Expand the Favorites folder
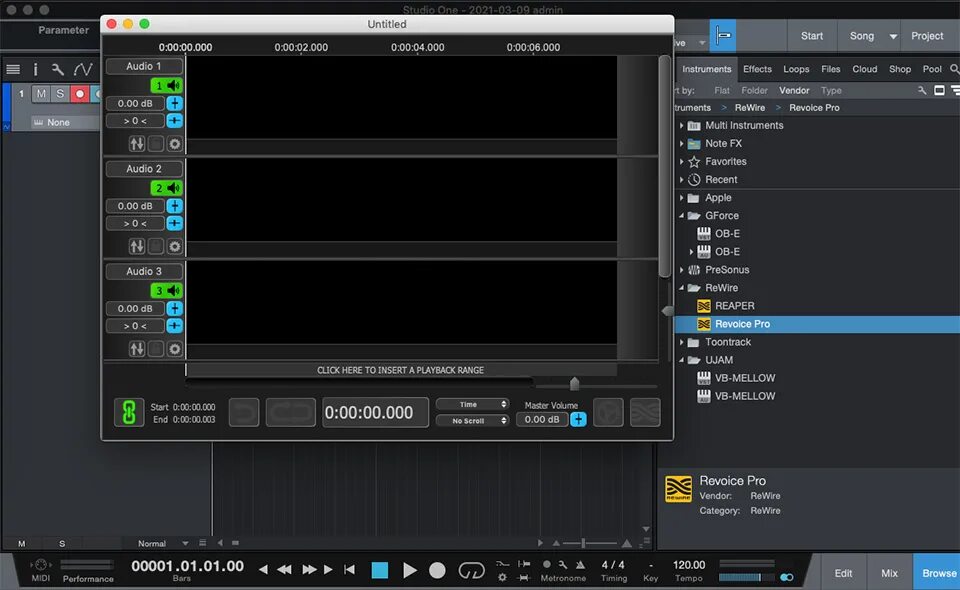This screenshot has width=960, height=590. click(681, 162)
